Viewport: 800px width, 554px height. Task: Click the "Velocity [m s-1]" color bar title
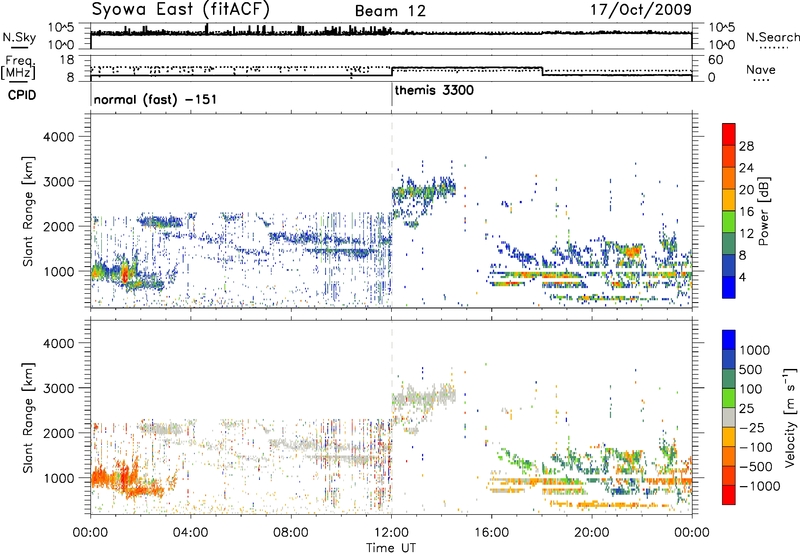[790, 418]
